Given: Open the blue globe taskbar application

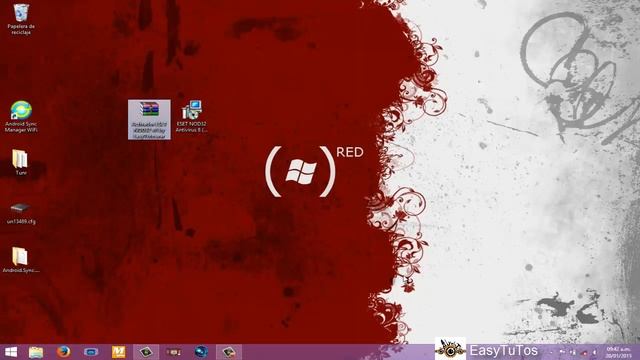Looking at the screenshot, I should 201,352.
